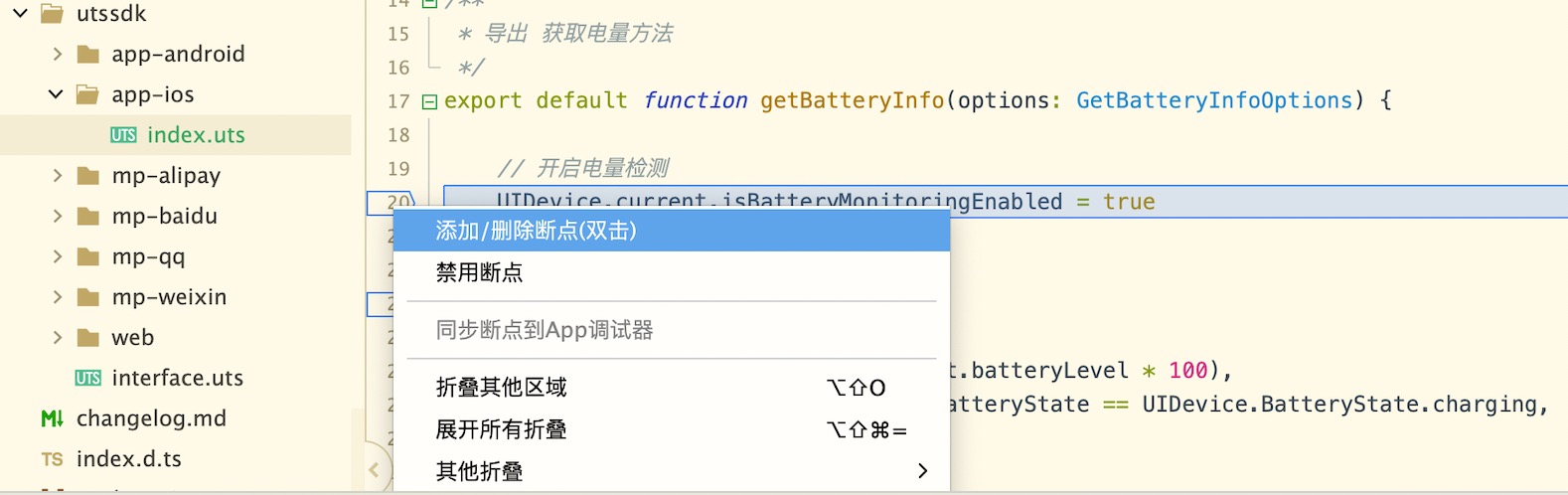Screen dimensions: 1568x495
Task: Open the 其他折叠 submenu
Action: click(x=479, y=471)
